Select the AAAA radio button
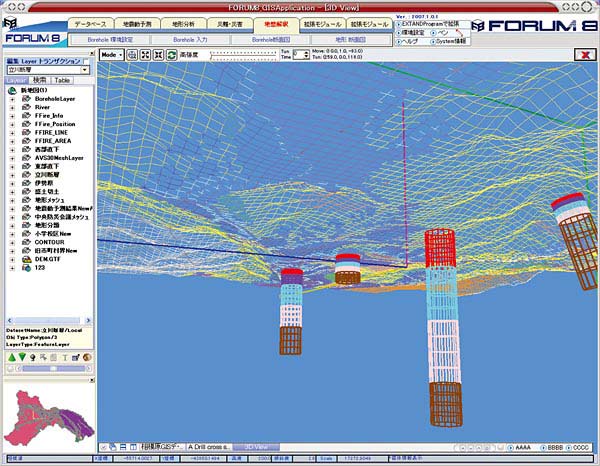Viewport: 600px width, 466px height. [x=510, y=447]
